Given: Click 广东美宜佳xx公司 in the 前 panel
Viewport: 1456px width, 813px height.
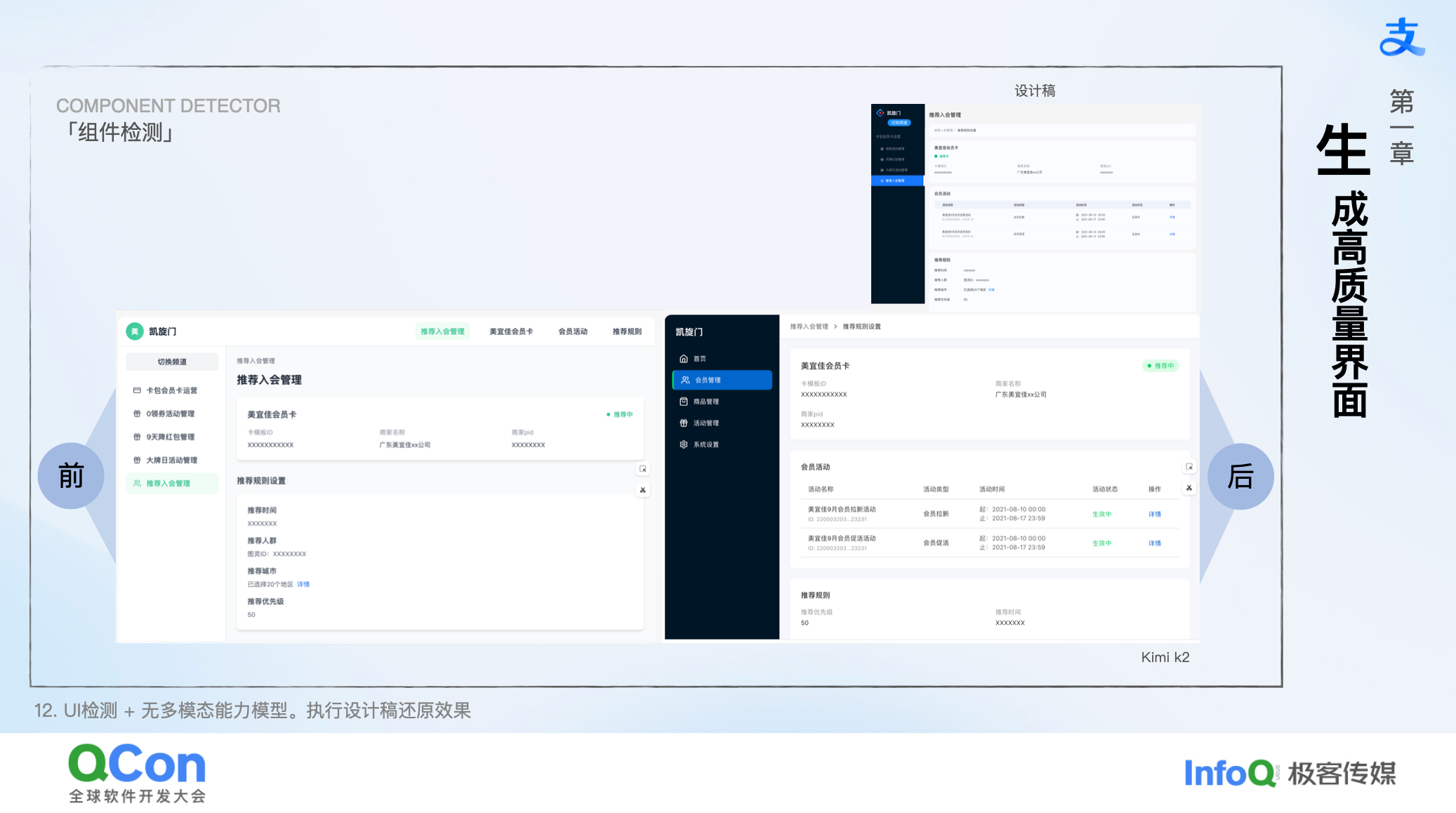Looking at the screenshot, I should (x=405, y=445).
